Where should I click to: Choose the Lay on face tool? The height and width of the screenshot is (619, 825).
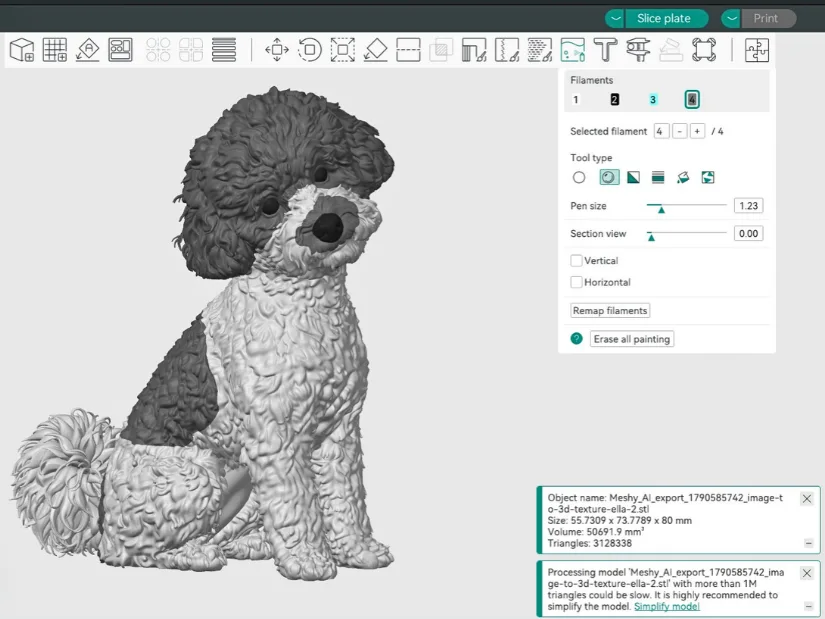(x=376, y=49)
